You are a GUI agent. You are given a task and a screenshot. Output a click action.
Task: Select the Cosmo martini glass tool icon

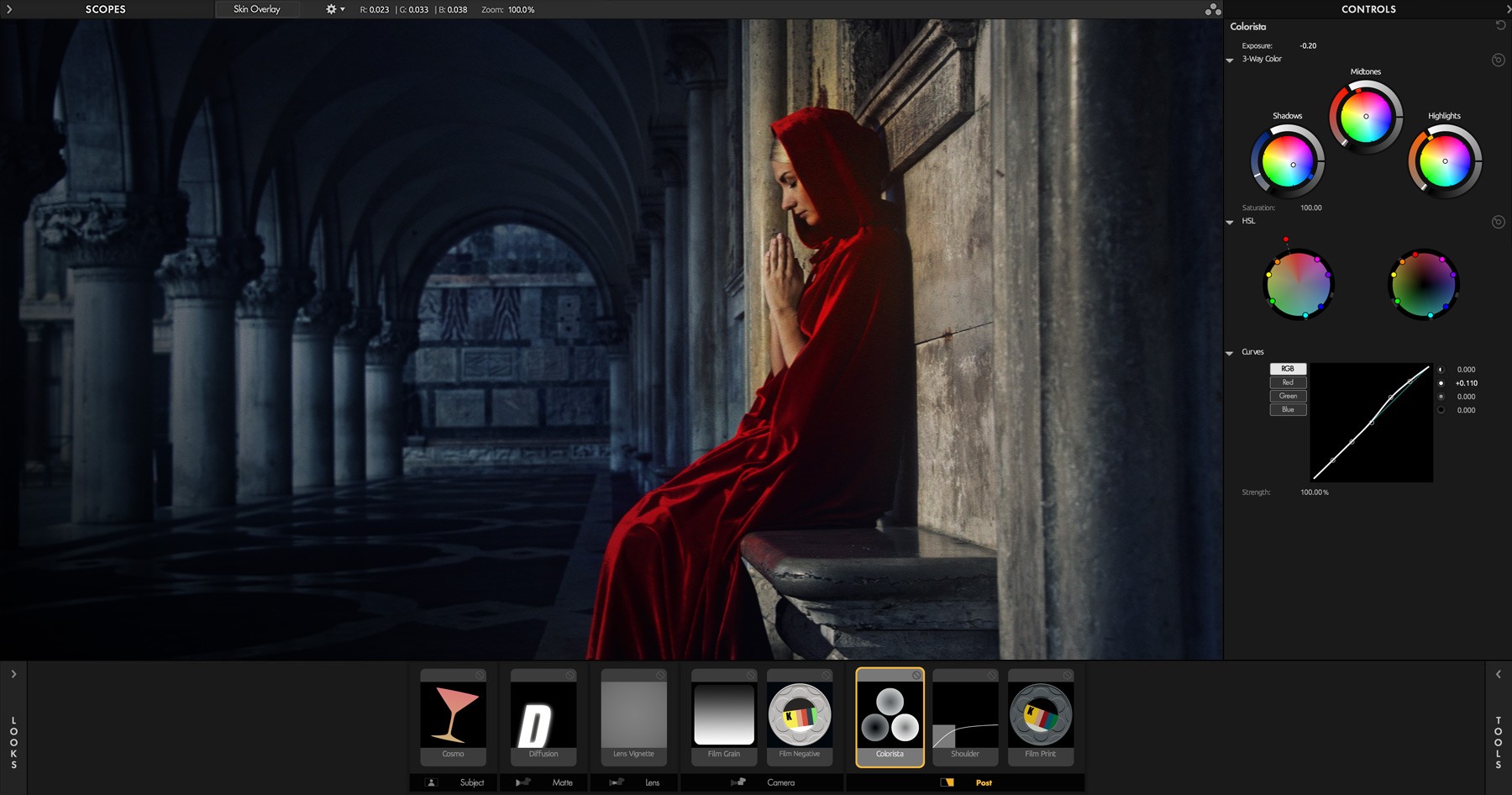[x=452, y=714]
